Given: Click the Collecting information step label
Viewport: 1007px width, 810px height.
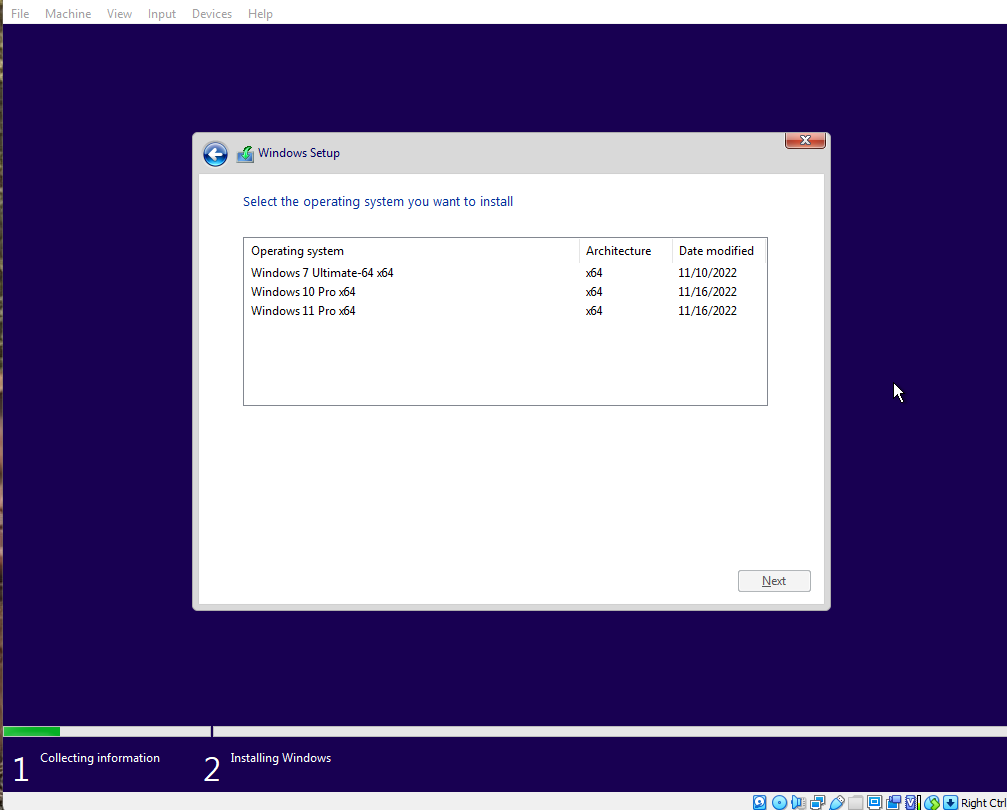Looking at the screenshot, I should (x=100, y=758).
